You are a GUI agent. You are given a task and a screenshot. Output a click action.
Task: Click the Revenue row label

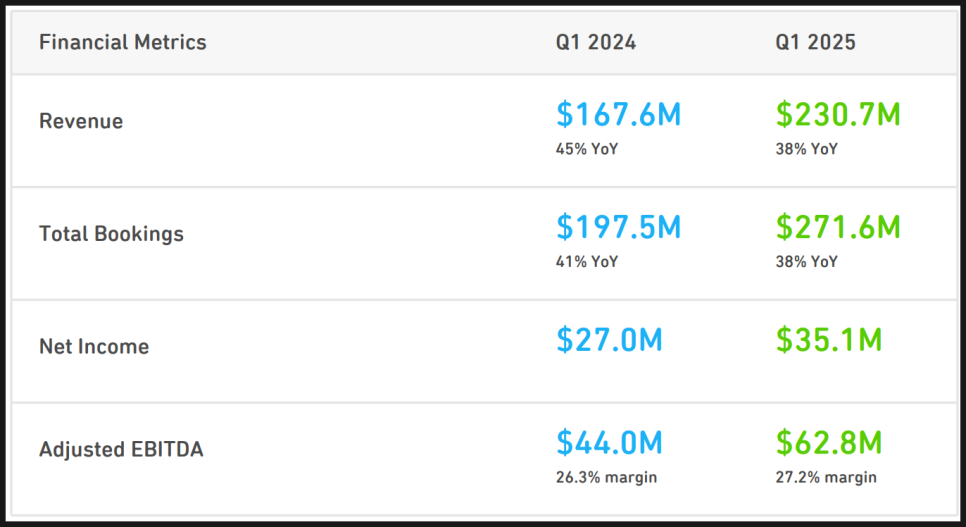(x=81, y=121)
